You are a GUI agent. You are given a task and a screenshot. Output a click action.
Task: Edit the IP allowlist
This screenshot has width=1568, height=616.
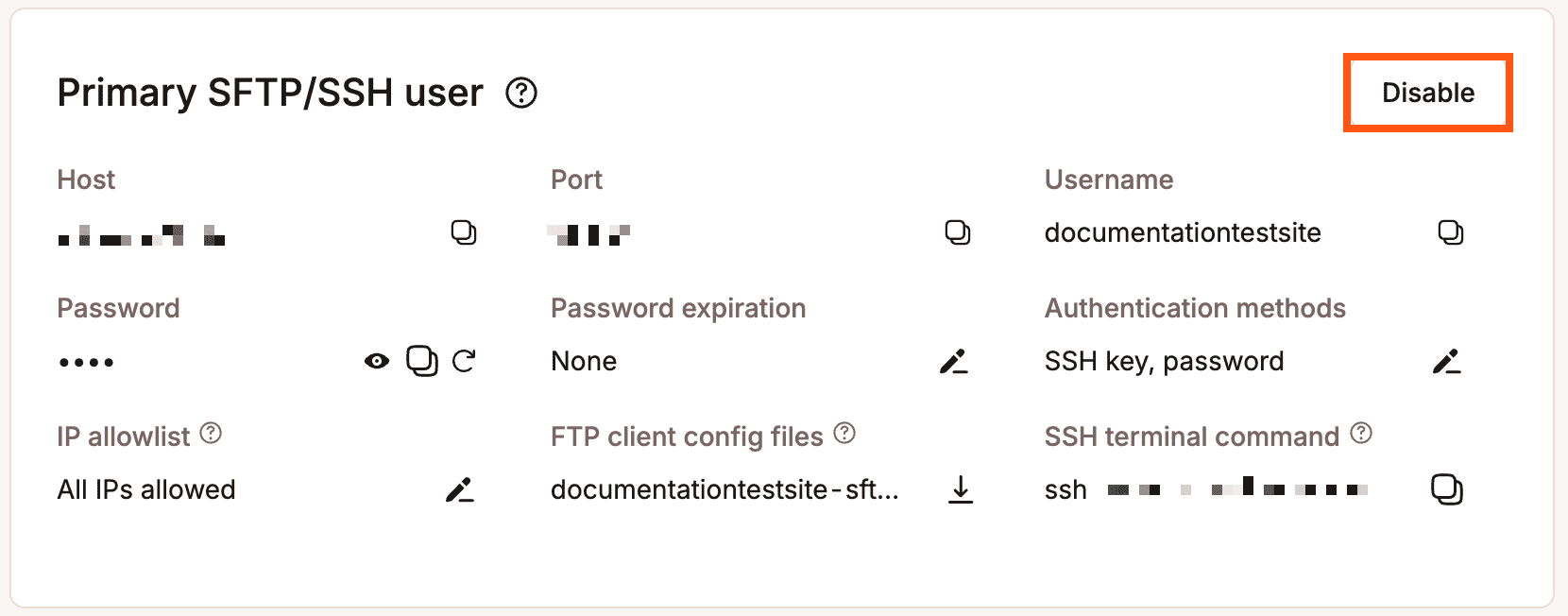click(460, 489)
